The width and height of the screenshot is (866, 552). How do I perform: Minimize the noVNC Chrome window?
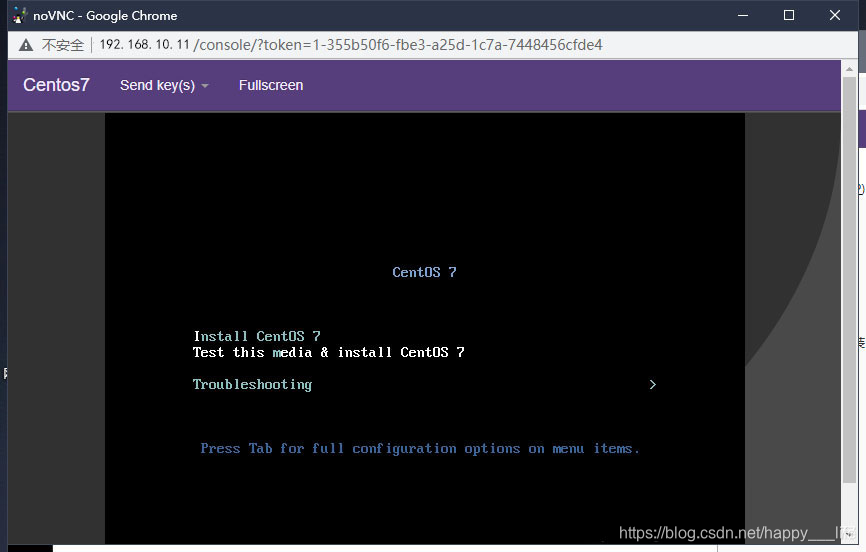[743, 15]
